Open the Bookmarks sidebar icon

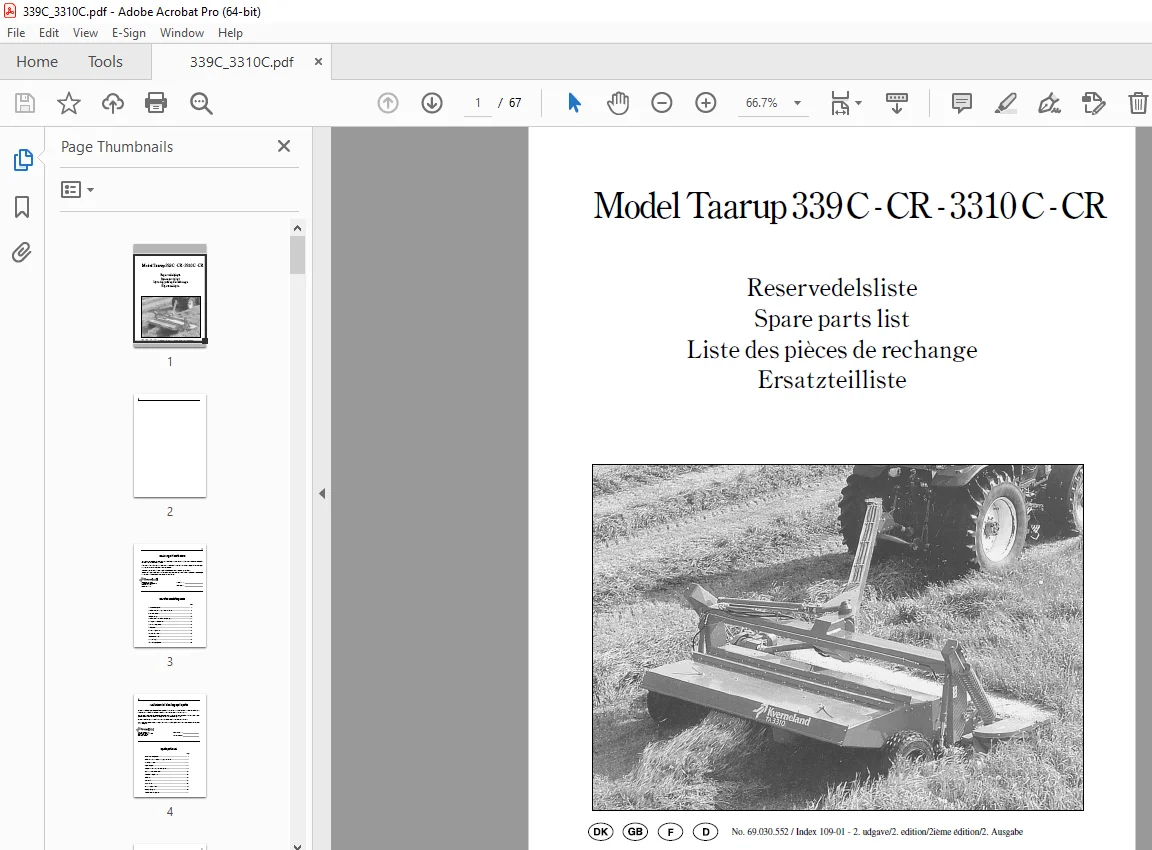[22, 207]
